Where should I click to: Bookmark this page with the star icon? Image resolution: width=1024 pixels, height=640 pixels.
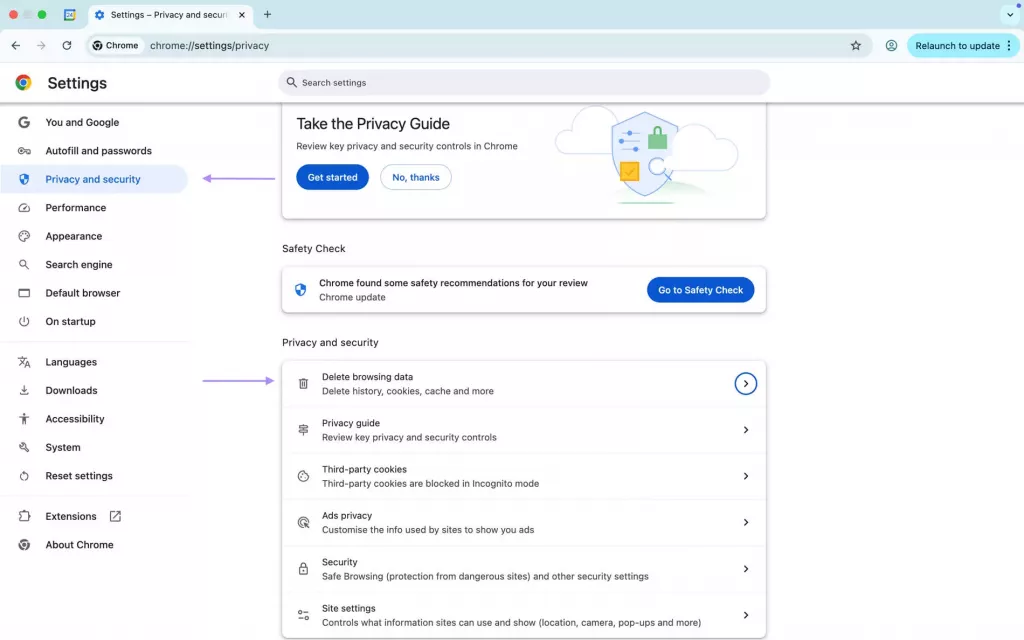[x=856, y=46]
